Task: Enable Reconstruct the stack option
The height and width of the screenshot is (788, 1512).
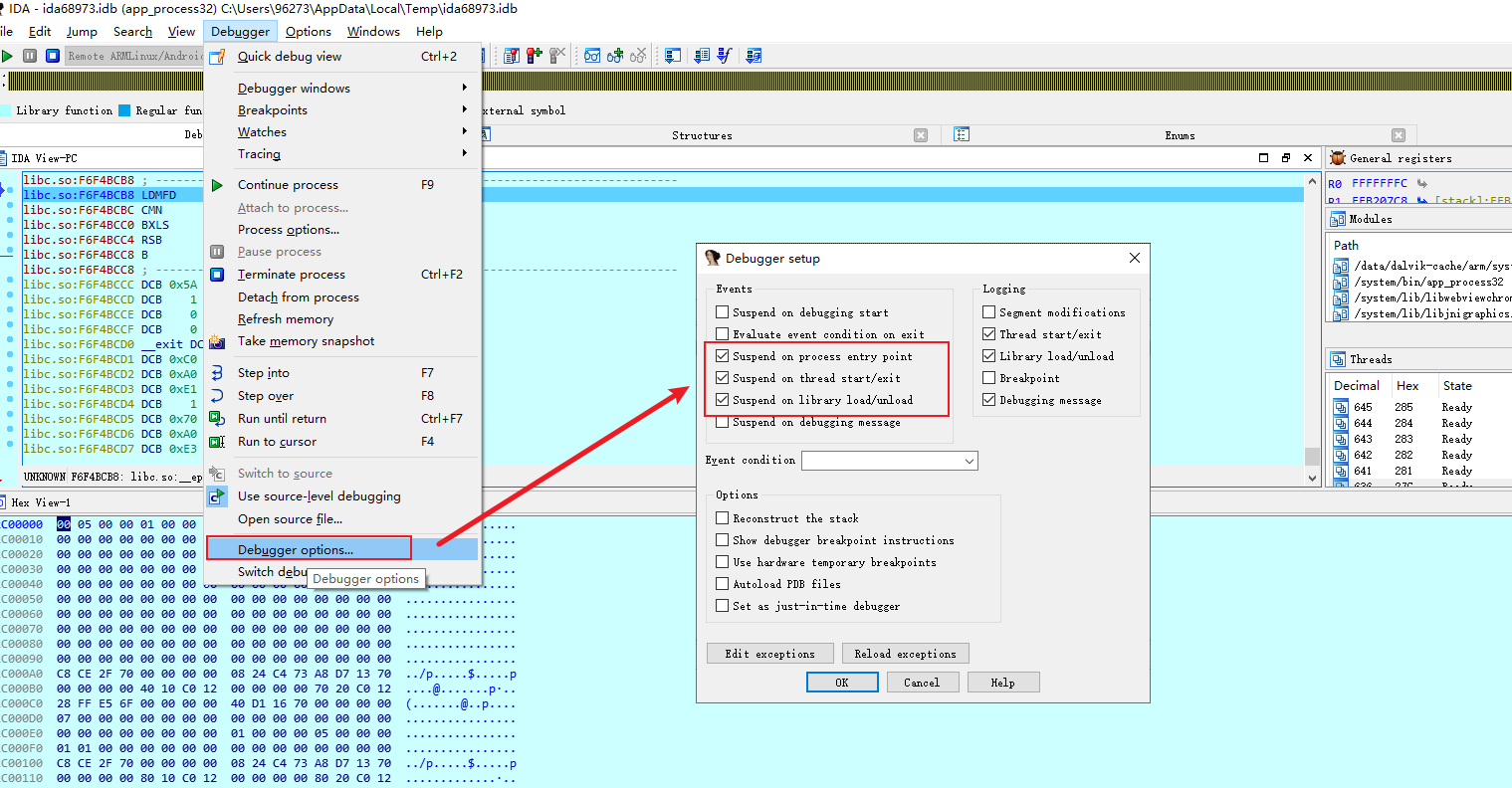Action: pyautogui.click(x=723, y=518)
